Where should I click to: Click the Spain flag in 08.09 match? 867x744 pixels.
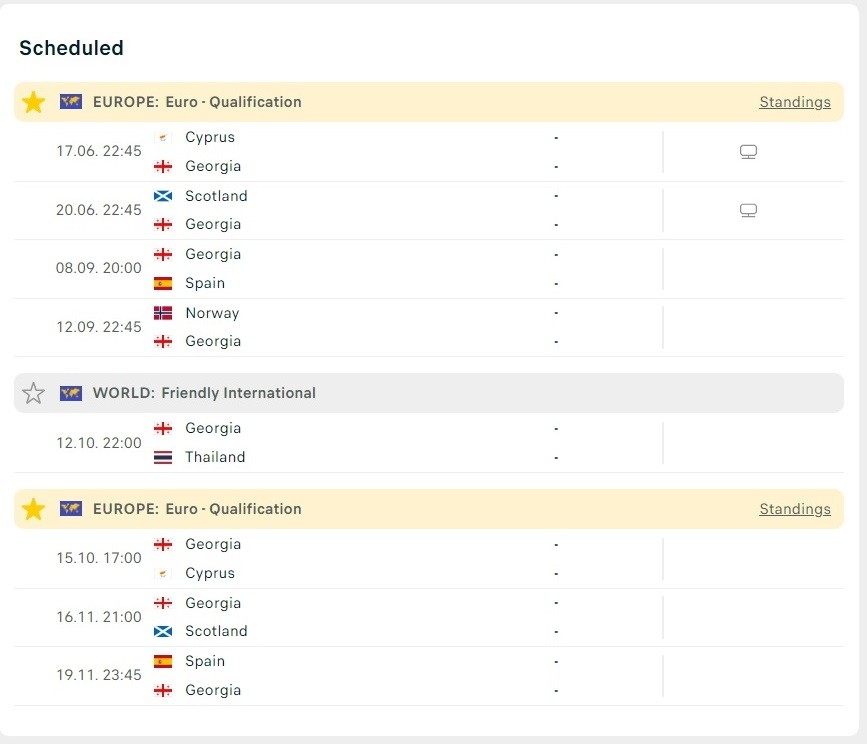tap(163, 283)
